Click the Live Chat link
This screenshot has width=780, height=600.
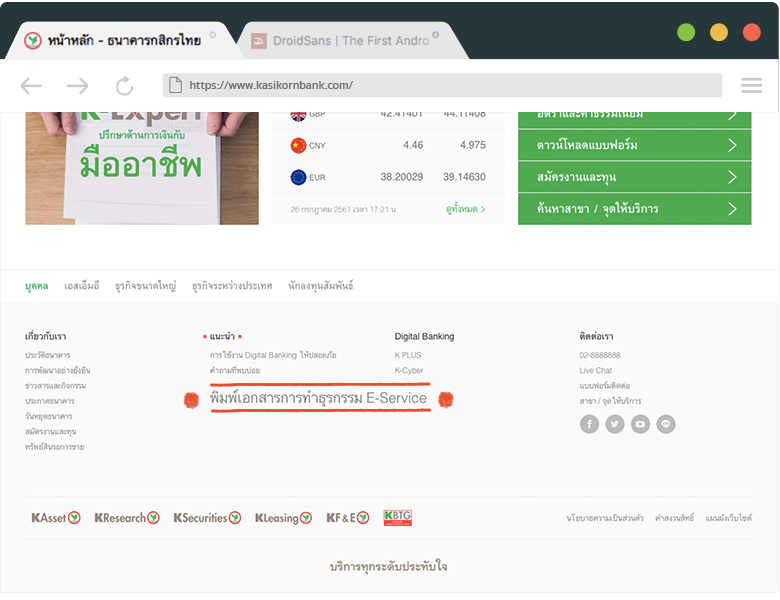595,370
